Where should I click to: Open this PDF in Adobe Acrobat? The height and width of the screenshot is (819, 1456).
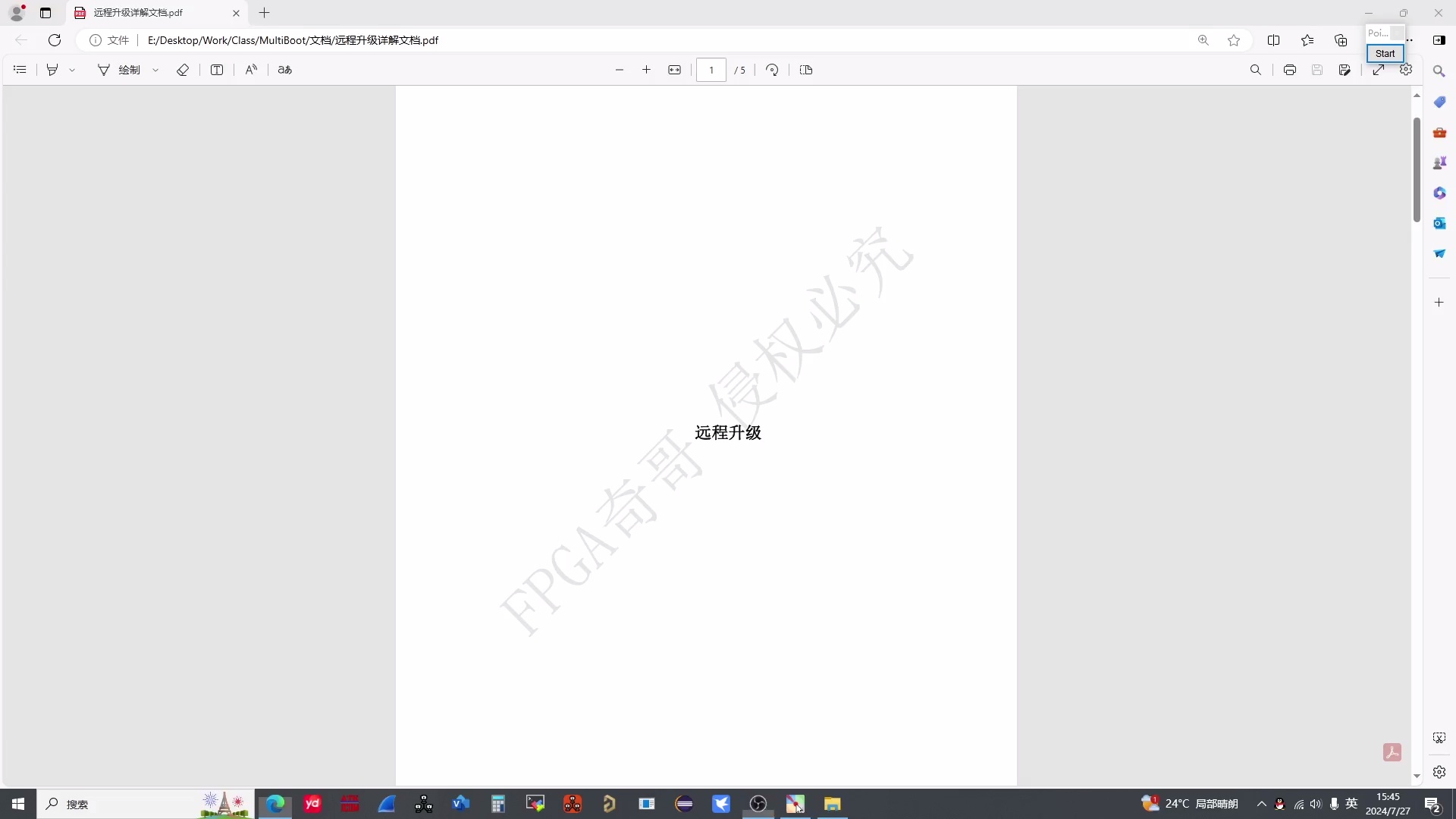tap(1394, 753)
